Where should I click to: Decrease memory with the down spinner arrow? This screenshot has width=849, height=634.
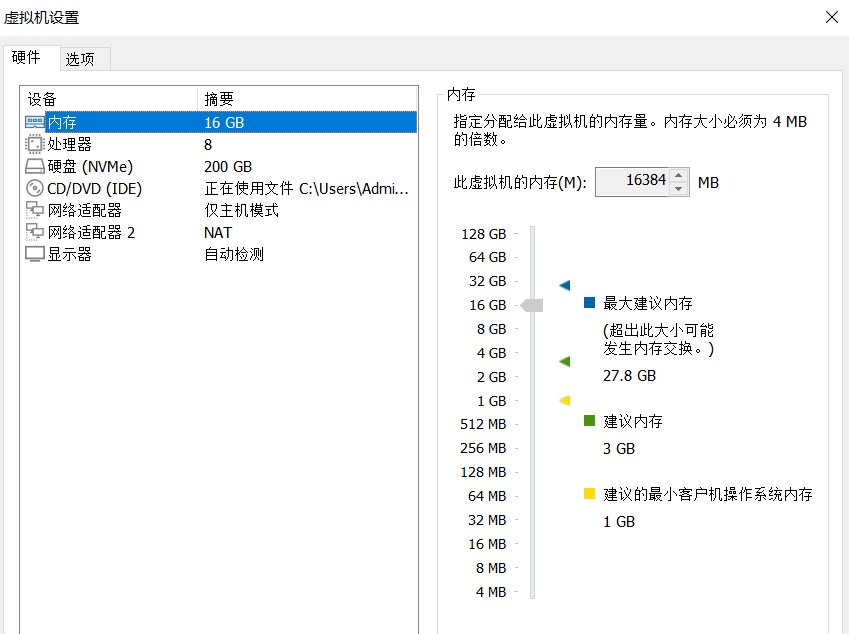678,189
